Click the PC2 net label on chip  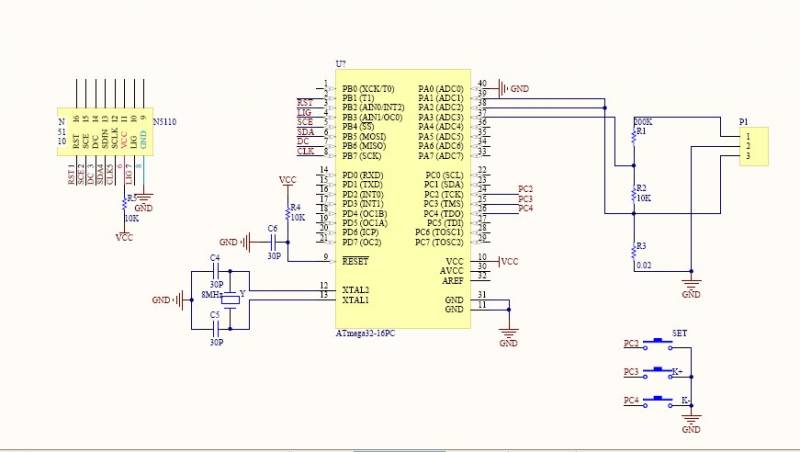point(526,189)
